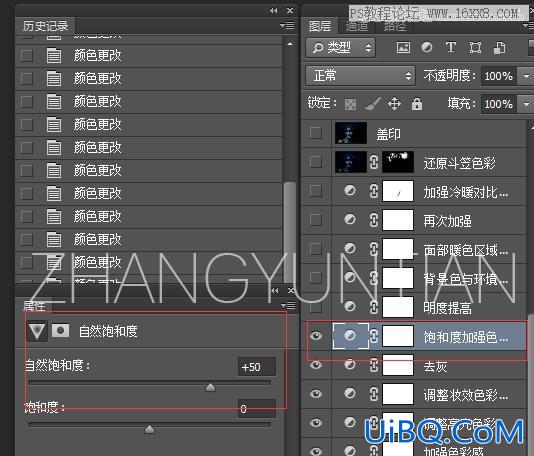Filter layers by type (T) icon
534x456 pixels.
tap(451, 47)
